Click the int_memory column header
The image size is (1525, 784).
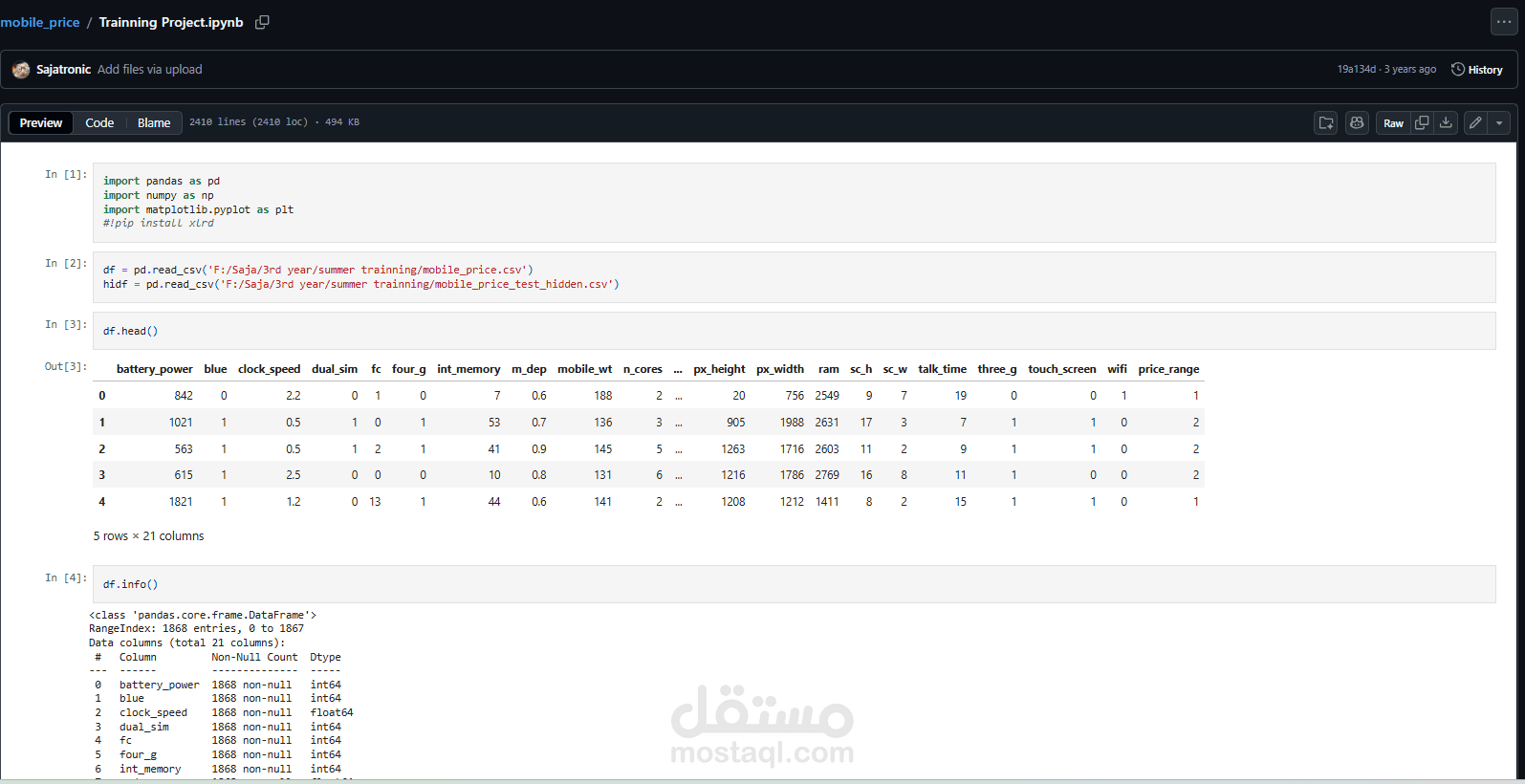point(468,369)
